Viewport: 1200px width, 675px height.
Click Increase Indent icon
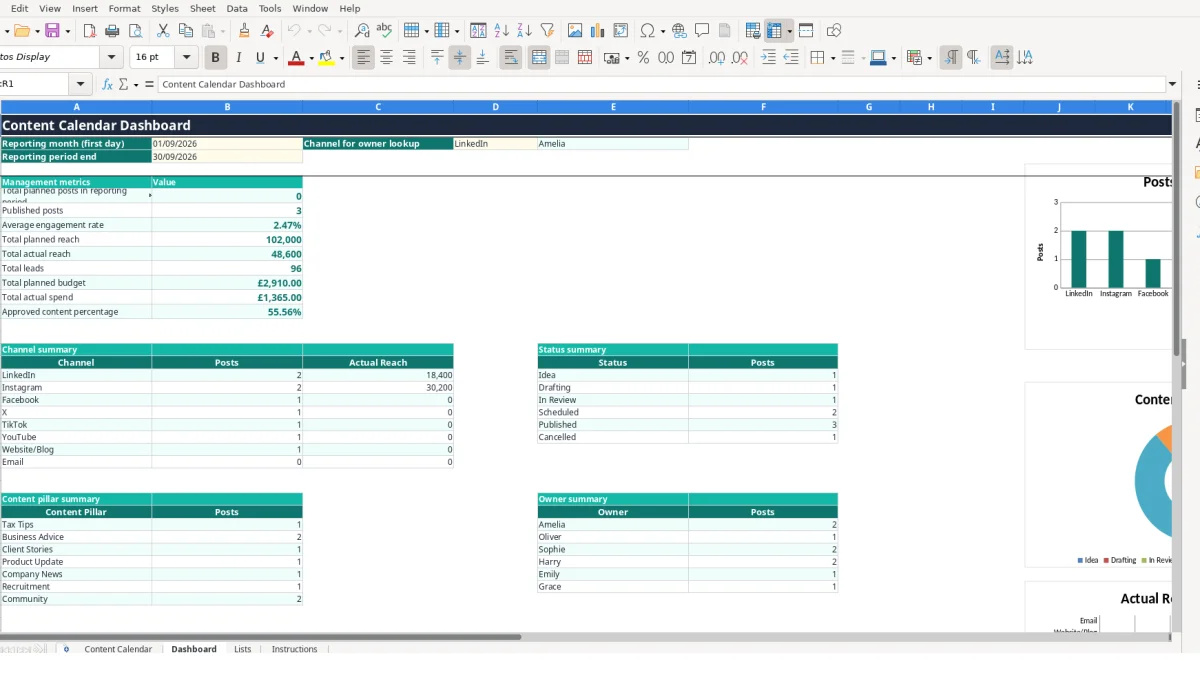[x=768, y=58]
